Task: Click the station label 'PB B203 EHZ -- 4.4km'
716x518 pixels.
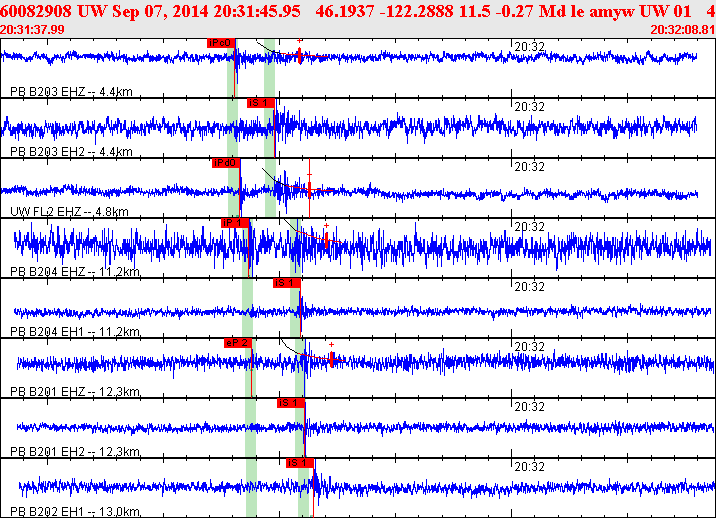Action: coord(71,92)
